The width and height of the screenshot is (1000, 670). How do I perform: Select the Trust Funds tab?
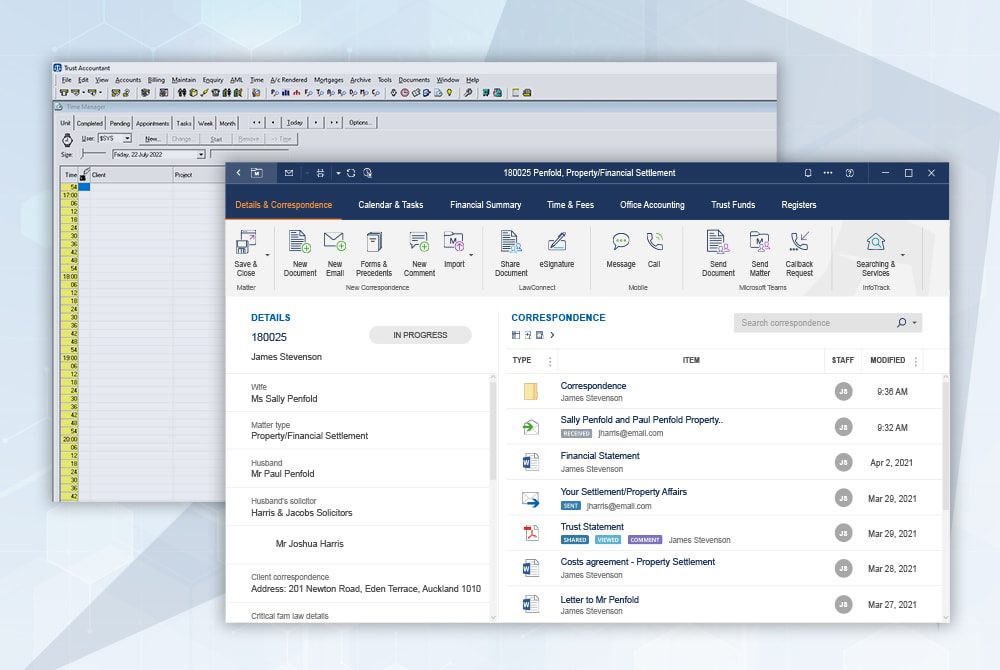733,205
